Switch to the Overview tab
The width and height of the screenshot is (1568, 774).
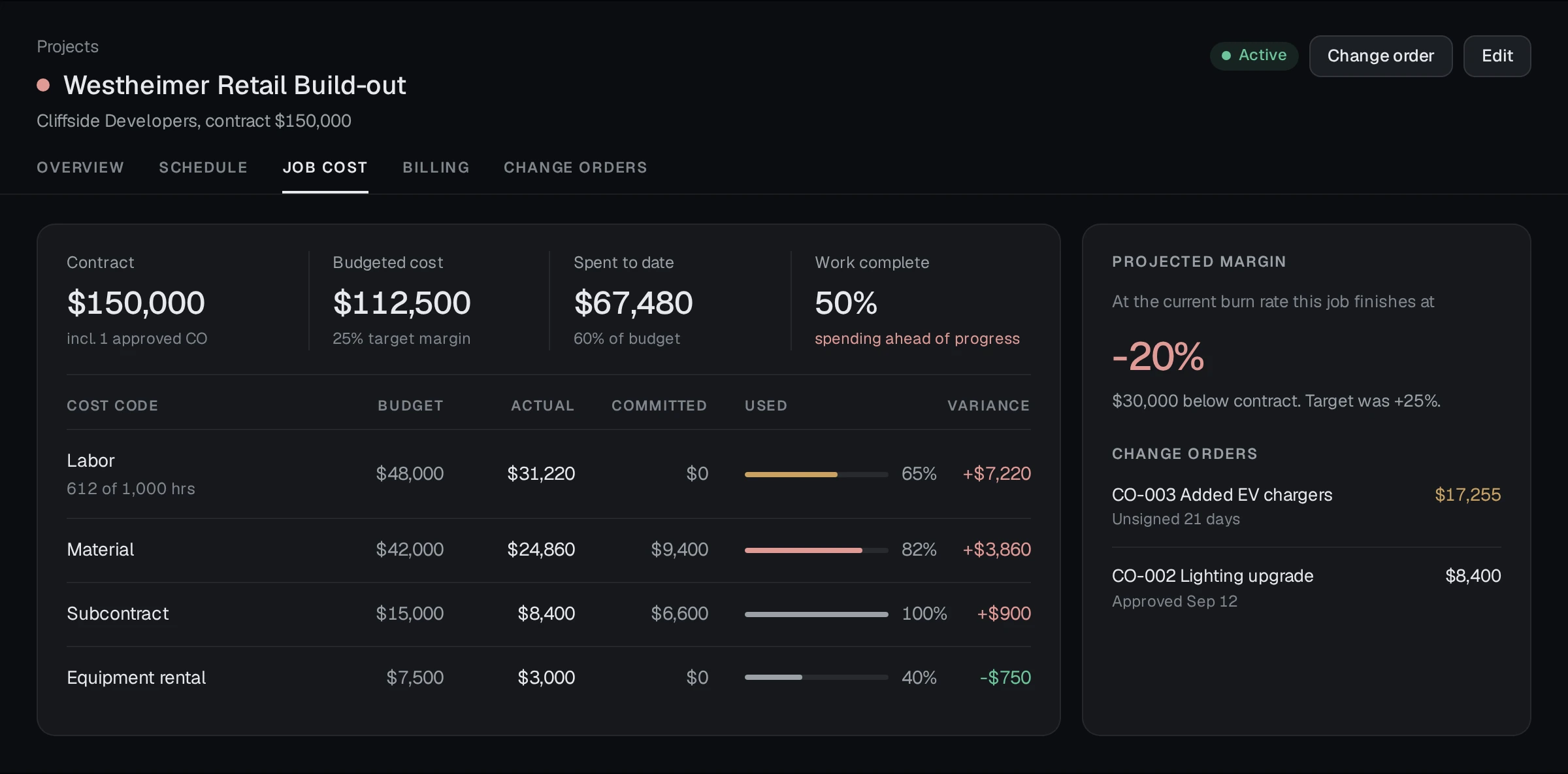(x=80, y=167)
